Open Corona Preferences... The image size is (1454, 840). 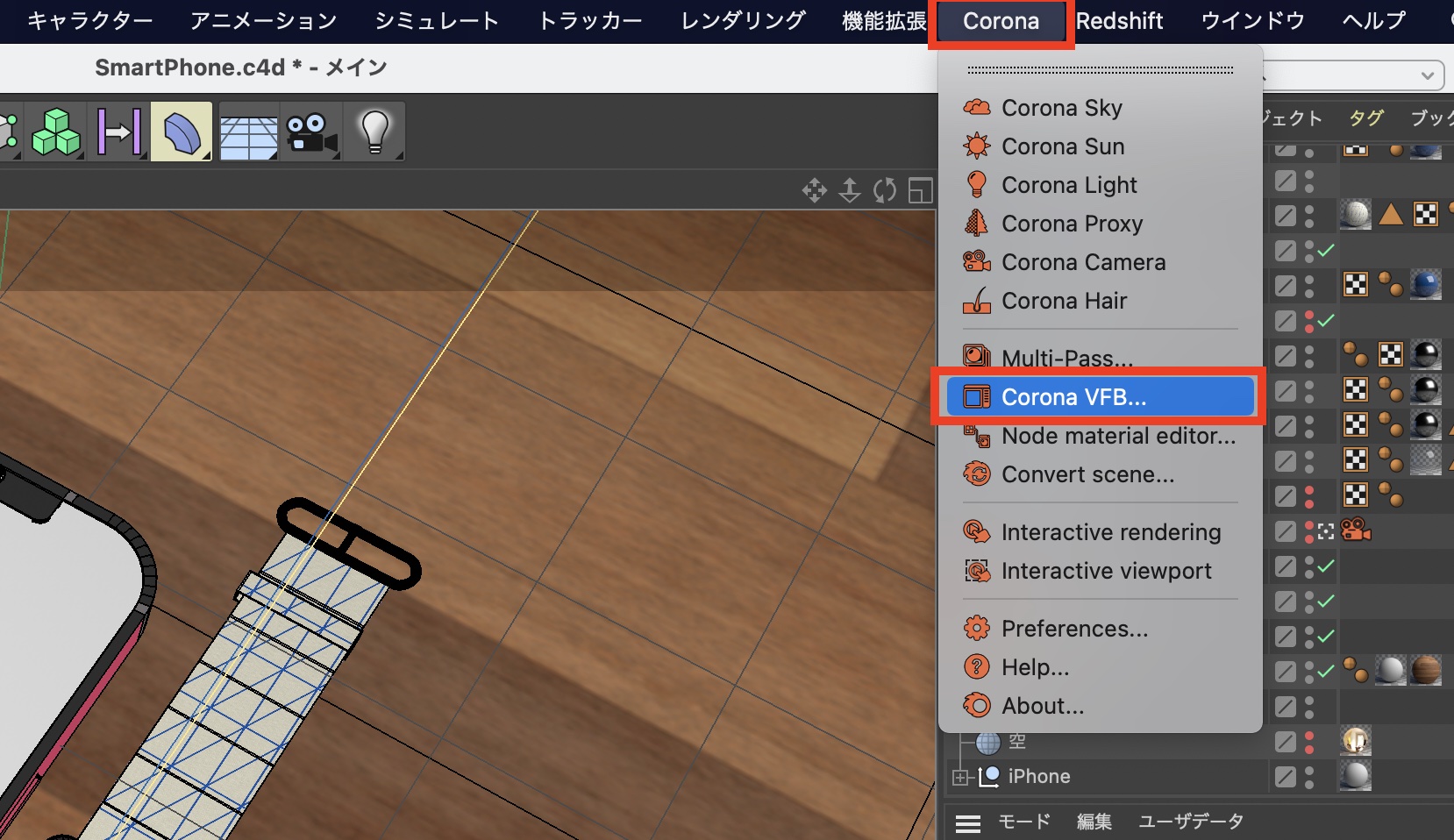click(x=1073, y=629)
